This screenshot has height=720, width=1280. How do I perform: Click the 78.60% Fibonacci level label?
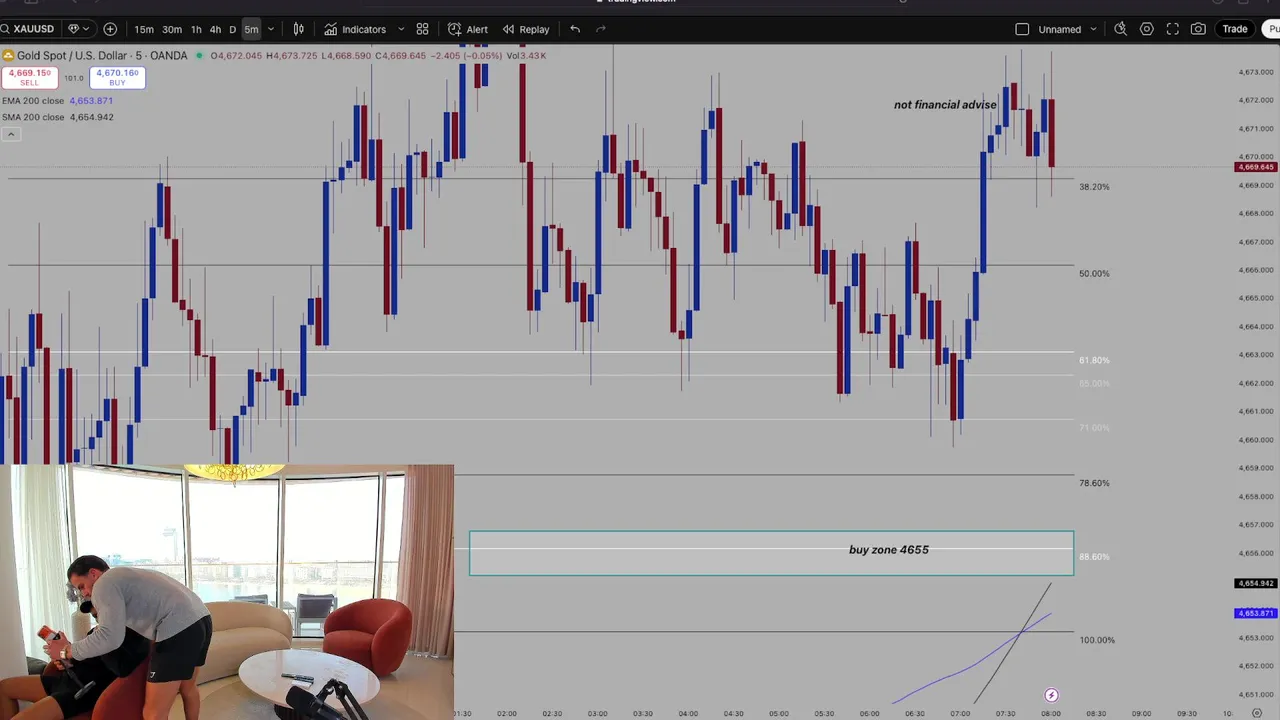[x=1094, y=483]
